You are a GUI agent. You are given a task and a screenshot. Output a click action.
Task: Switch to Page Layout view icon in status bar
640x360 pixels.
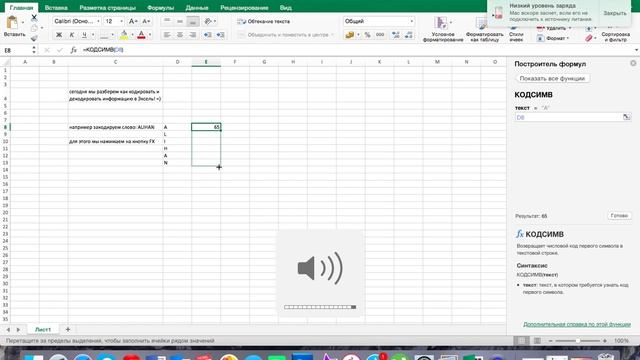tap(537, 340)
